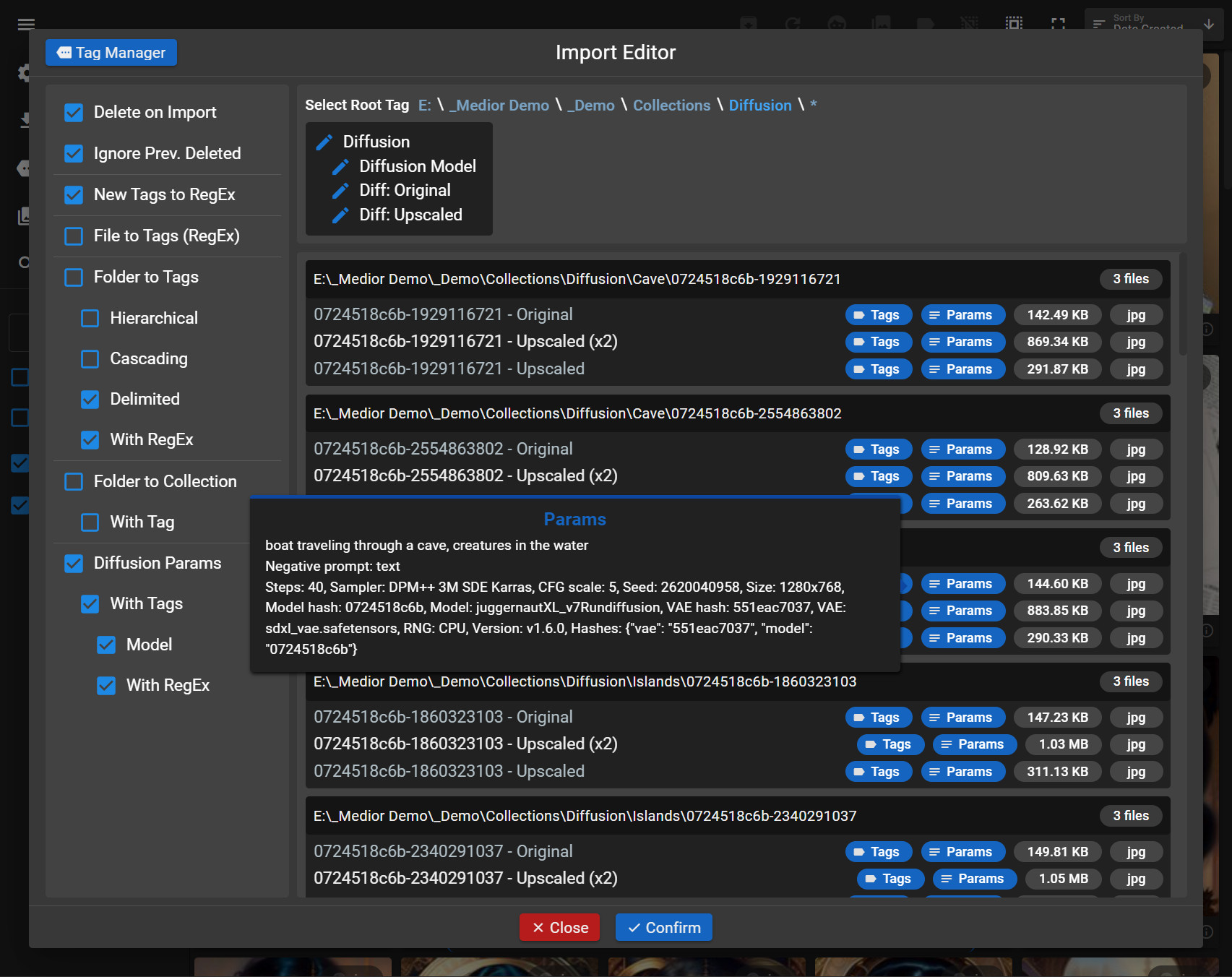Uncheck With RegEx under Folder to Tags
Screen dimensions: 1232x977
tap(90, 440)
